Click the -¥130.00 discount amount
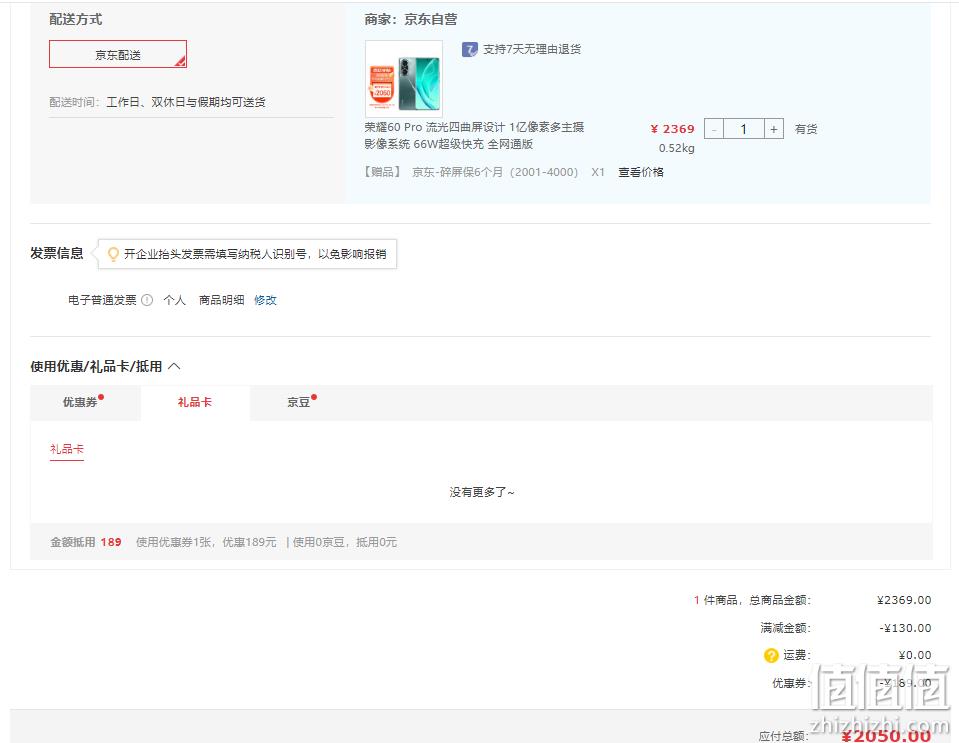 coord(905,628)
